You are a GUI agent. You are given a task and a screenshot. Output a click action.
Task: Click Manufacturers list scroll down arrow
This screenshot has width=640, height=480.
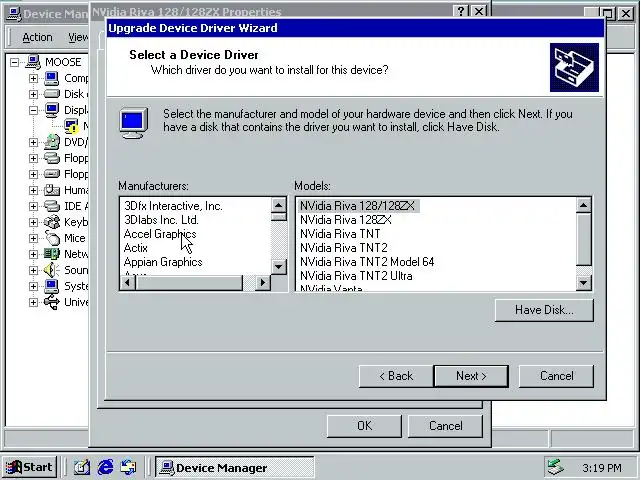[x=278, y=267]
